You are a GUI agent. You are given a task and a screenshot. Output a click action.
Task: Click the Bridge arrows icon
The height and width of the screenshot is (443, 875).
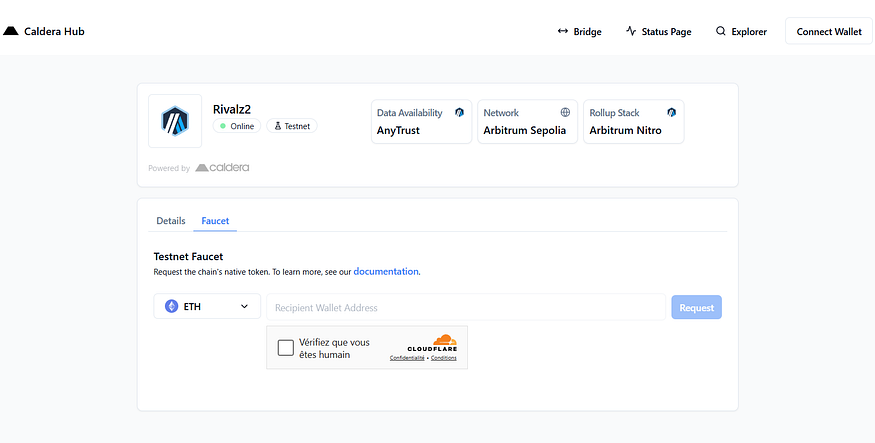(562, 31)
